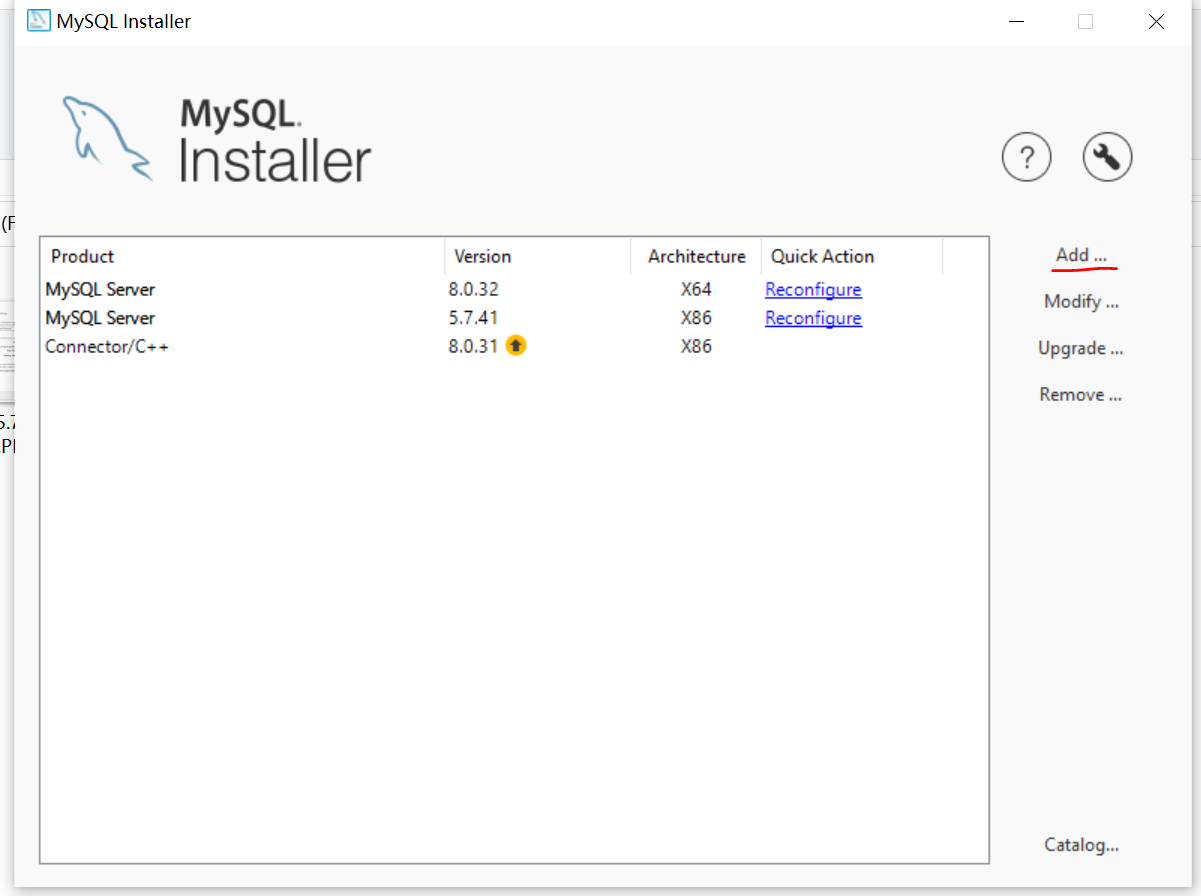
Task: Close the MySQL Installer window
Action: coord(1156,21)
